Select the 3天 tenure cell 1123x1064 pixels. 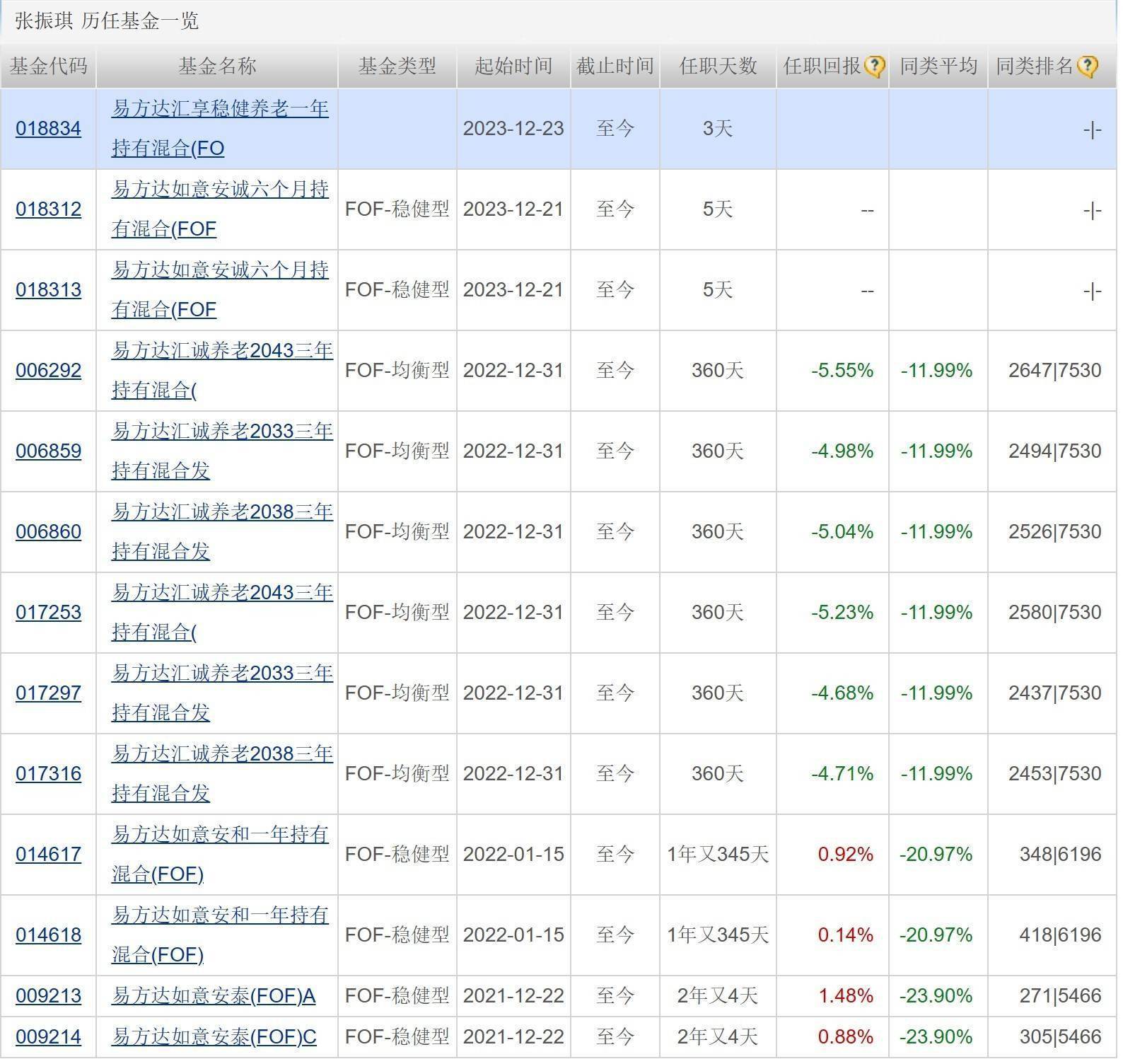718,129
